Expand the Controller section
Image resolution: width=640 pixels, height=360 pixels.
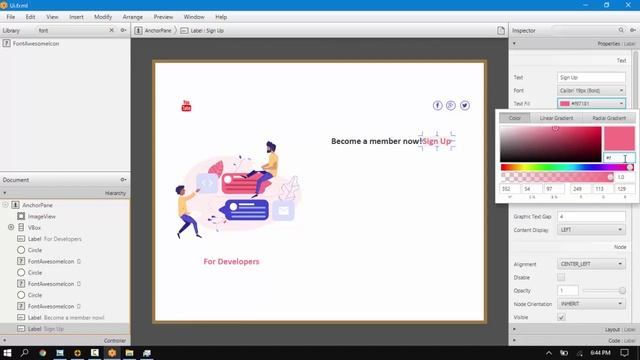coord(4,340)
